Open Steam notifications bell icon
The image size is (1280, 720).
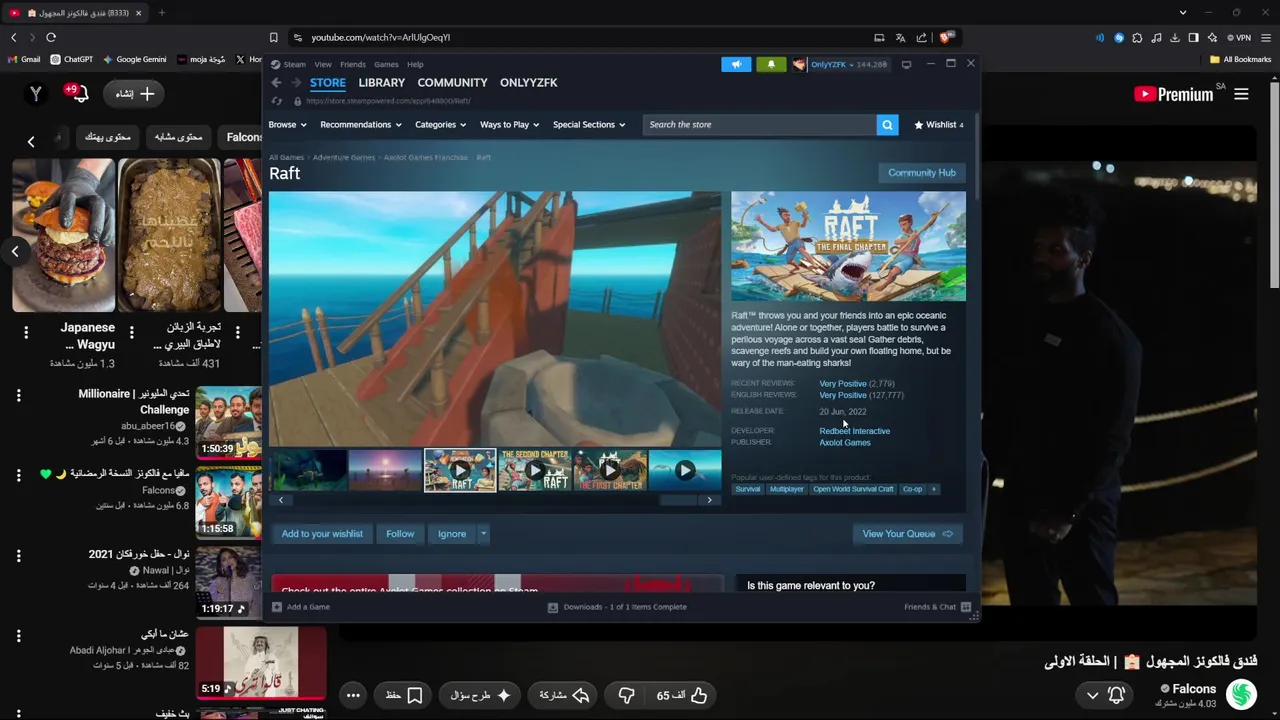(771, 64)
